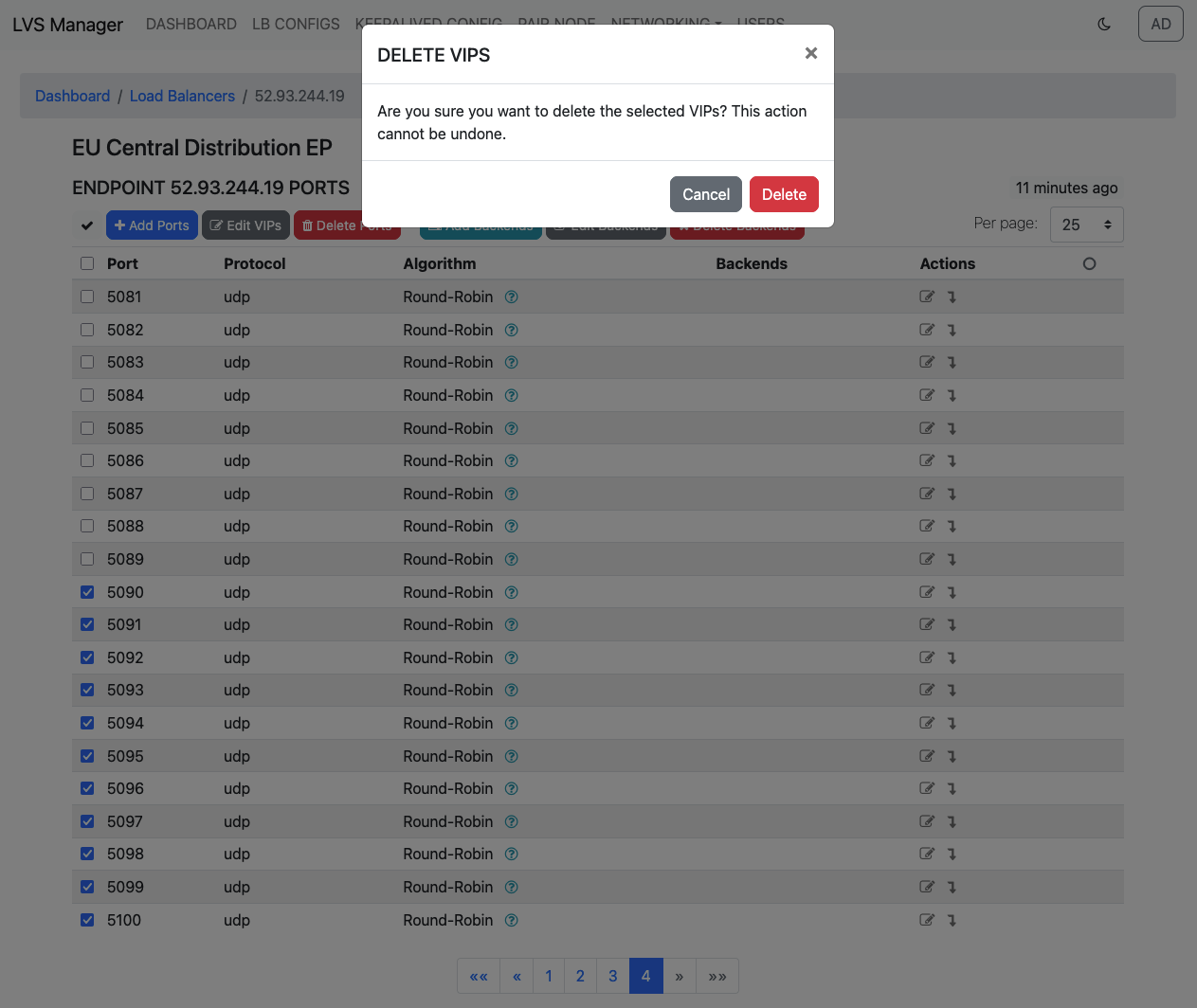Click the arrow icon for port 5081
The height and width of the screenshot is (1008, 1197).
click(952, 297)
